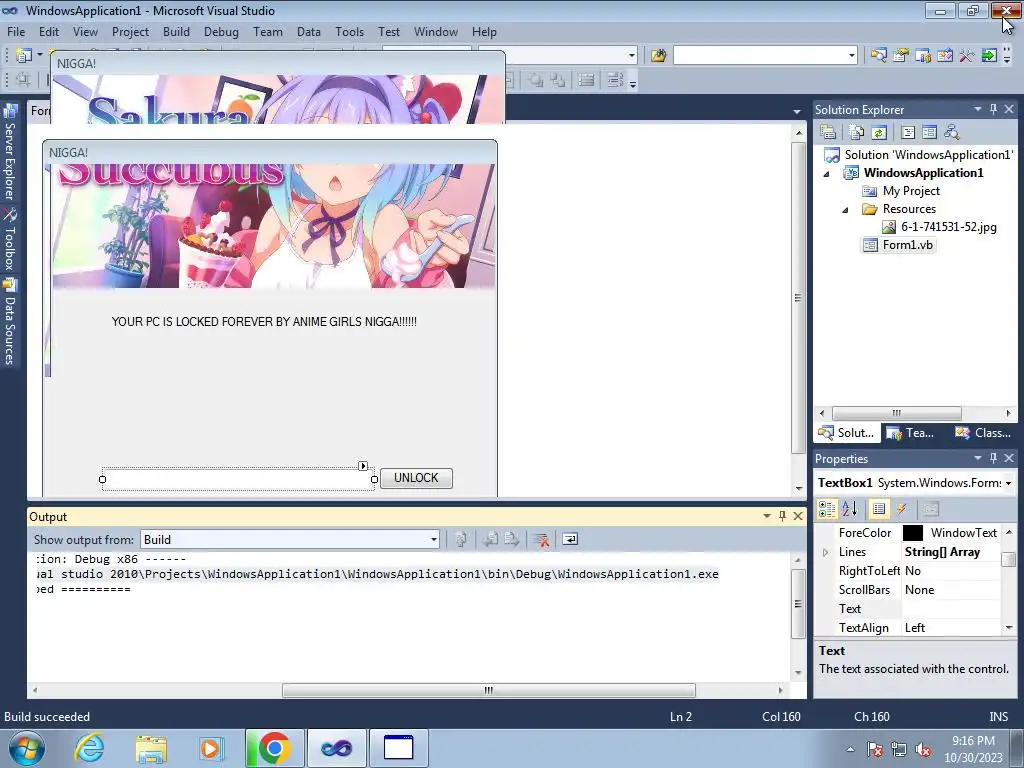Open the Data Sources side tab
Image resolution: width=1024 pixels, height=768 pixels.
tap(10, 322)
